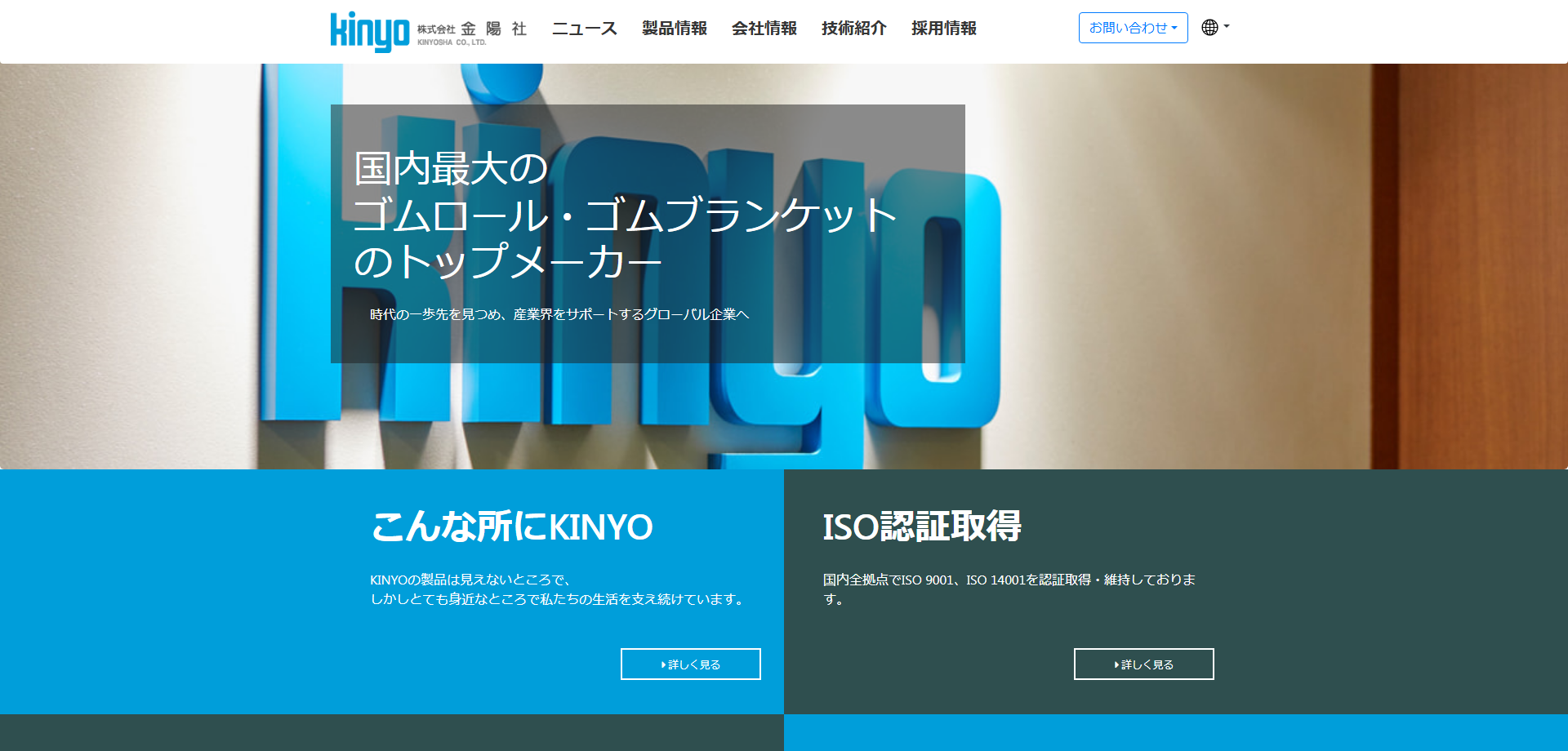Click the ISO認証取得 heading
The image size is (1568, 751).
click(x=922, y=527)
